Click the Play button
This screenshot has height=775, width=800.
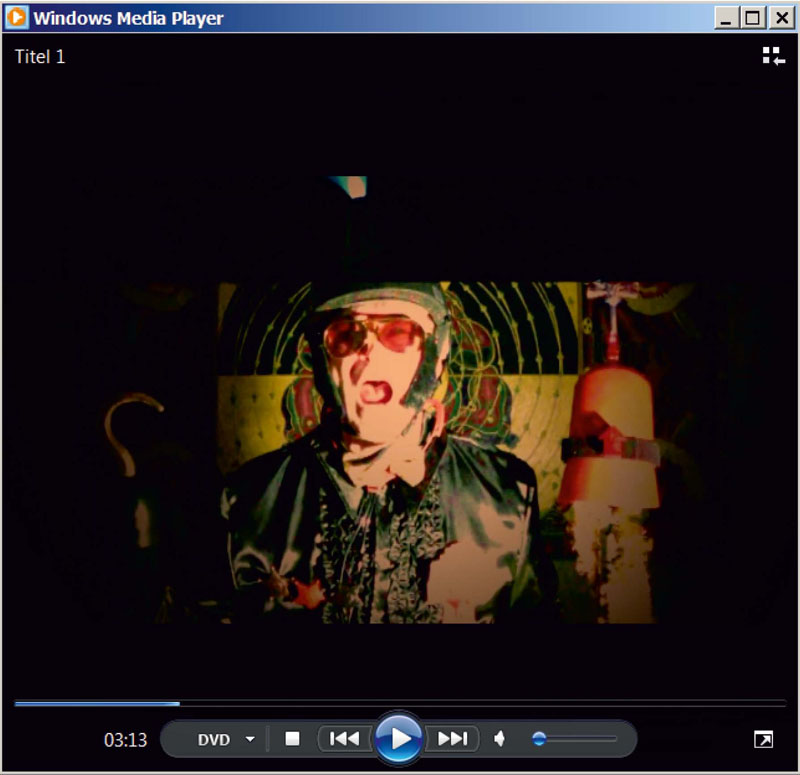tap(398, 738)
